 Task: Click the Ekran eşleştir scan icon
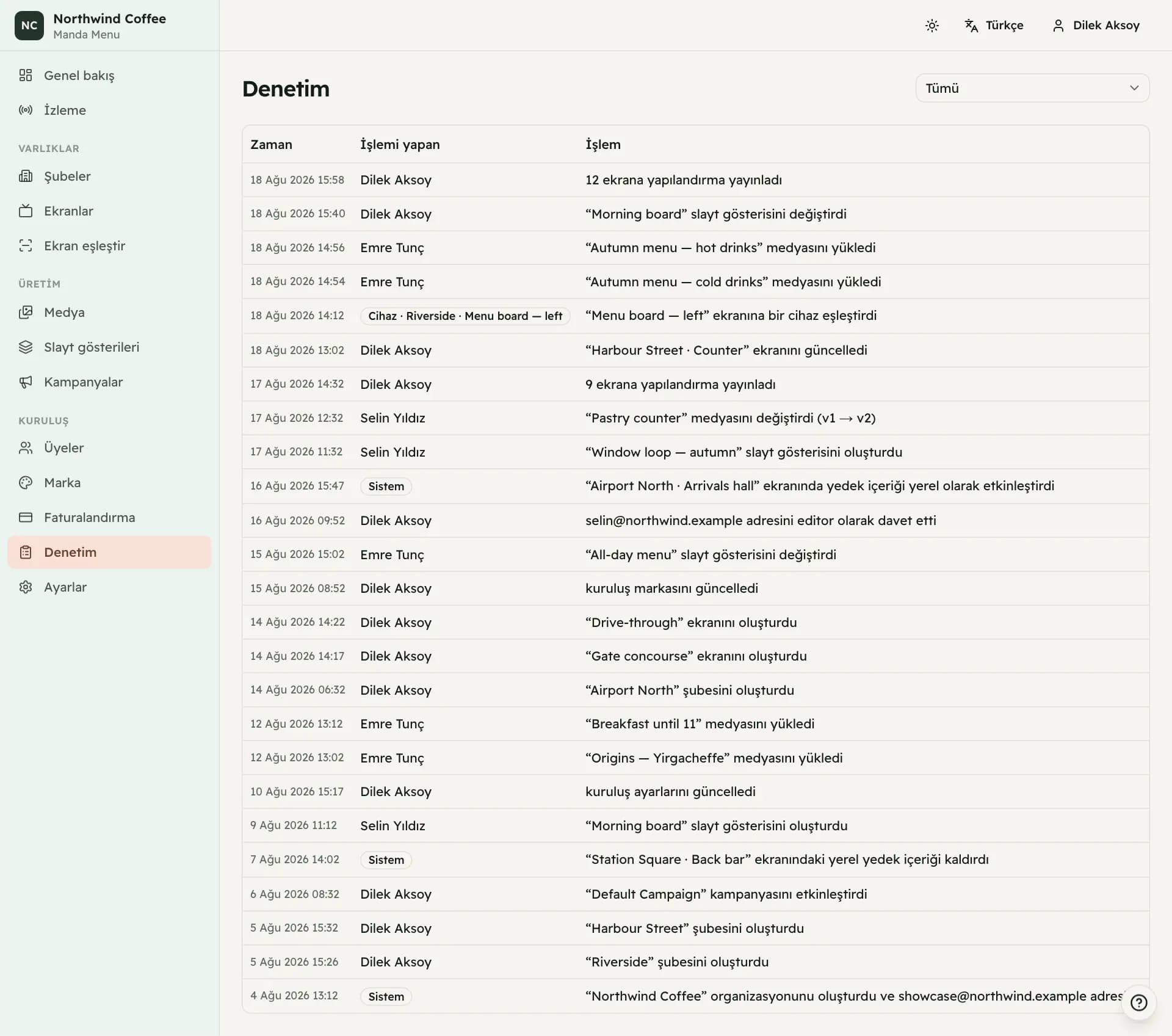pos(26,245)
